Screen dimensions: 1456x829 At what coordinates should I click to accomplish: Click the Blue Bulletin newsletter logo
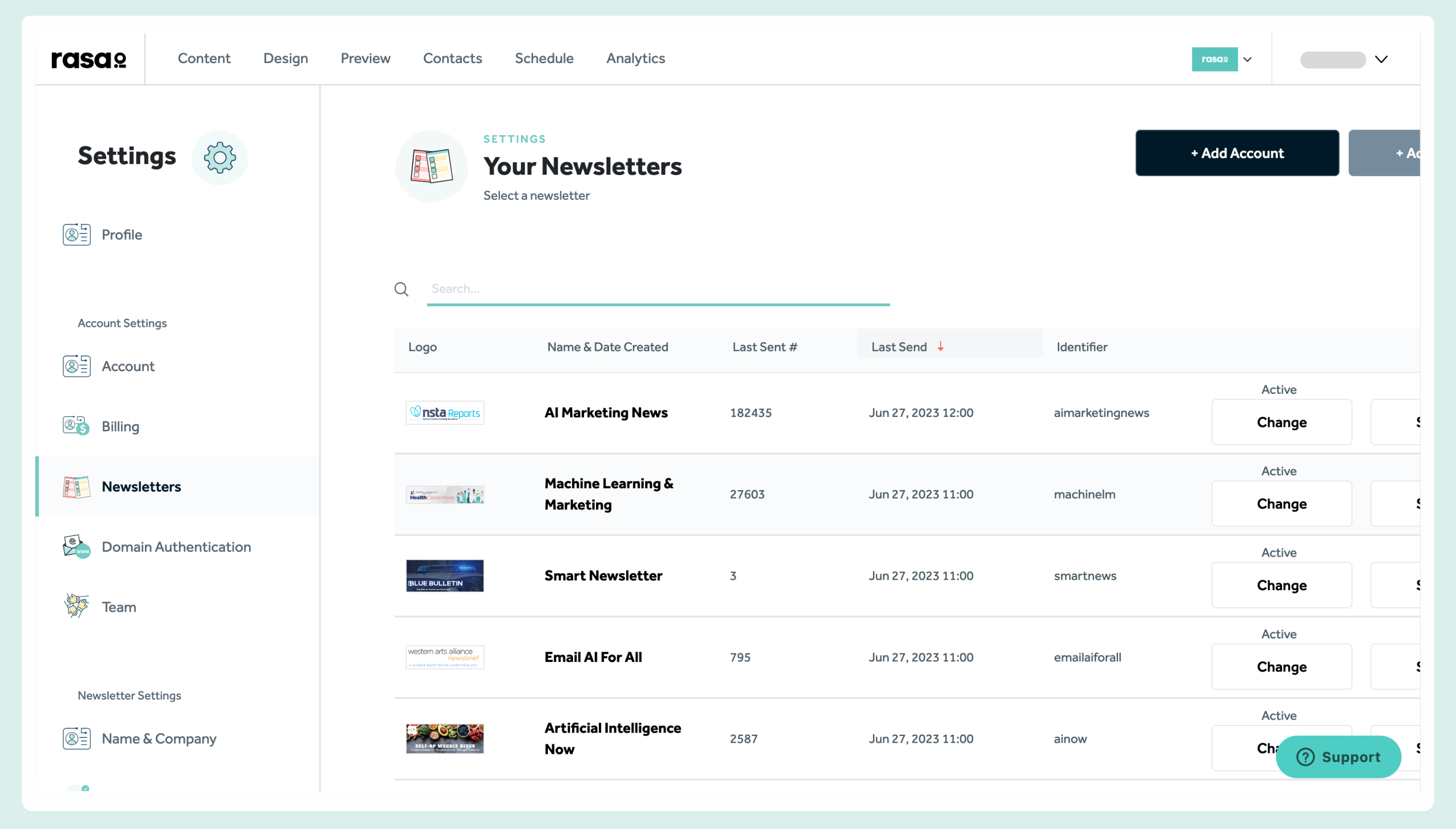444,576
